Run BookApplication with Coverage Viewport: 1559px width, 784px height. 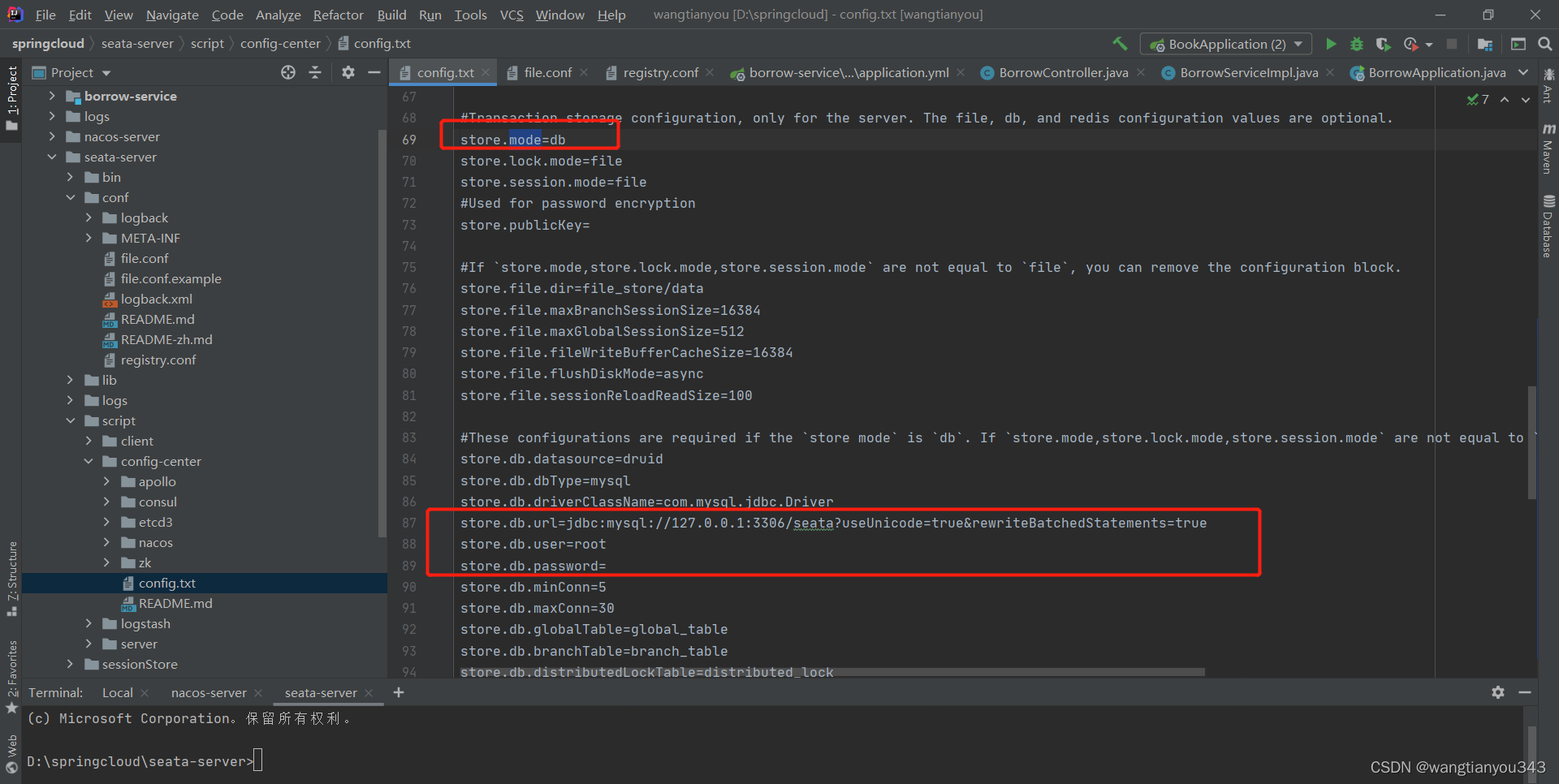click(x=1384, y=44)
